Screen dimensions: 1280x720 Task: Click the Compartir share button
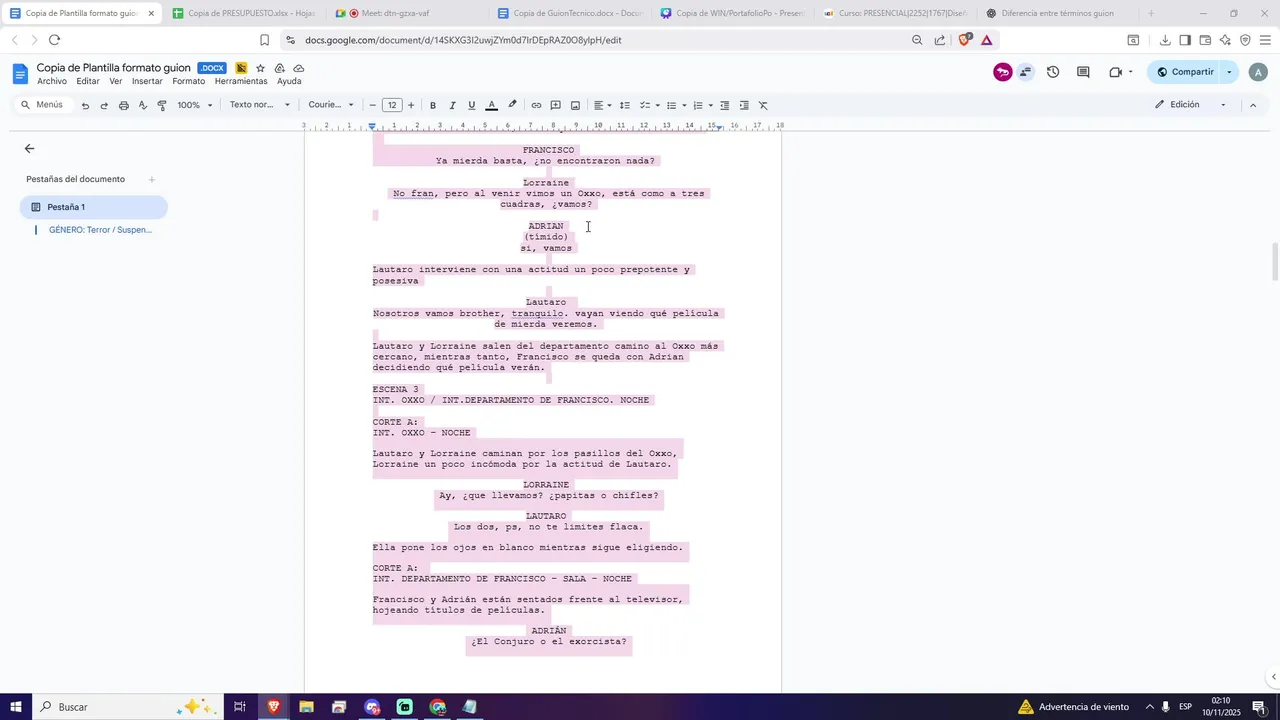tap(1184, 72)
